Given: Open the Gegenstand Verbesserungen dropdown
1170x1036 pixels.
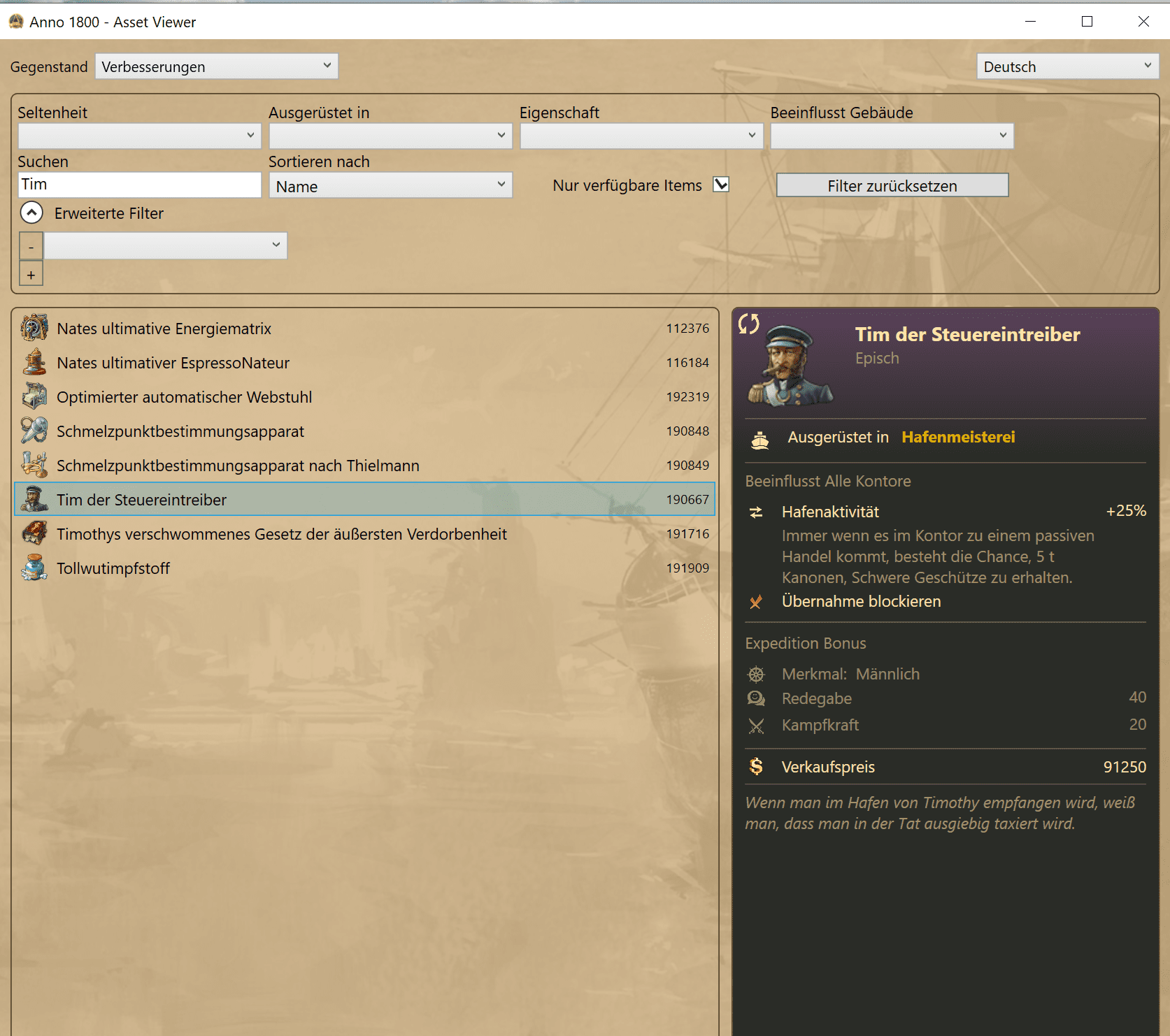Looking at the screenshot, I should pyautogui.click(x=217, y=66).
